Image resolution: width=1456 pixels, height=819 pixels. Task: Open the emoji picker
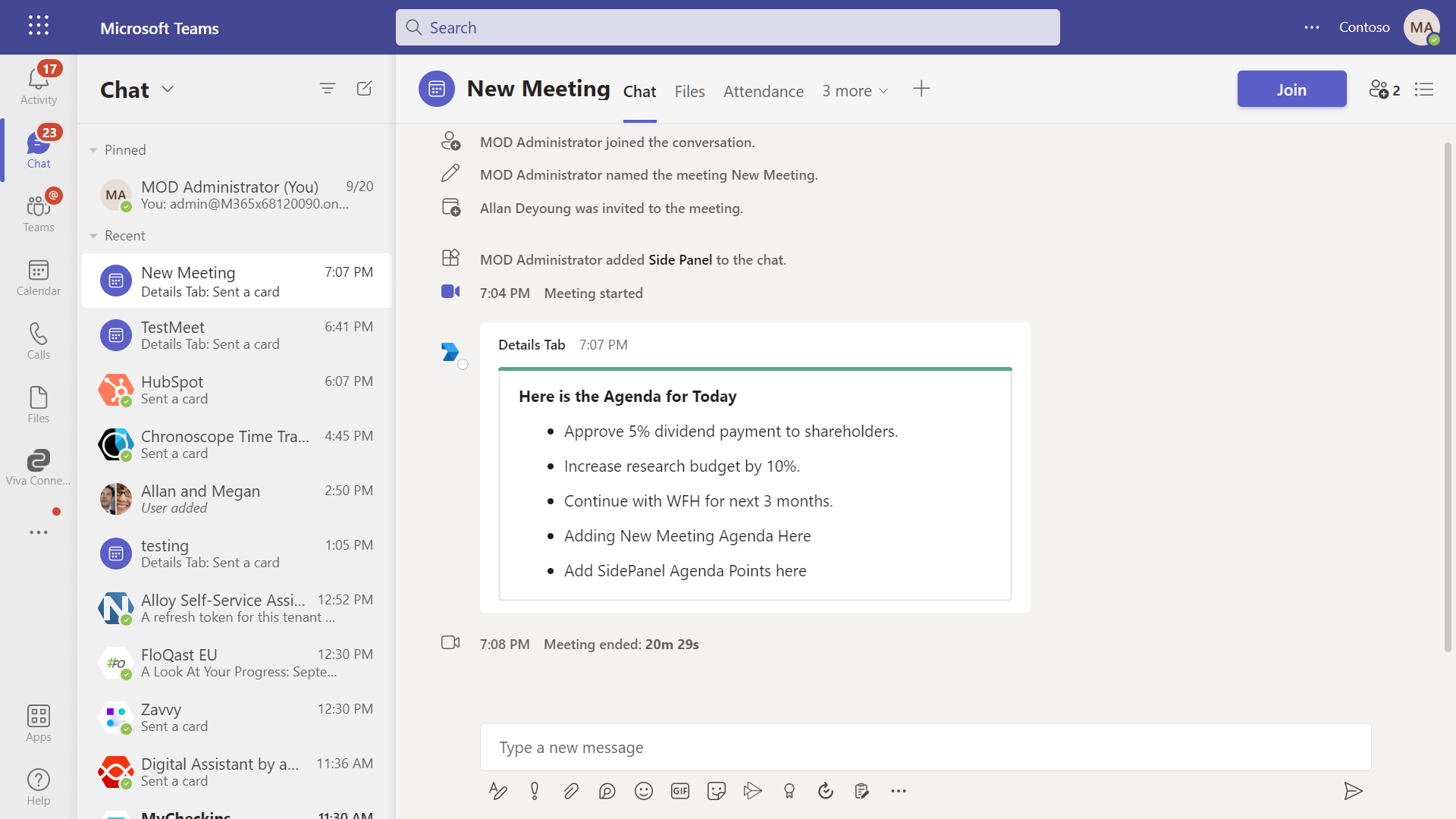[644, 791]
